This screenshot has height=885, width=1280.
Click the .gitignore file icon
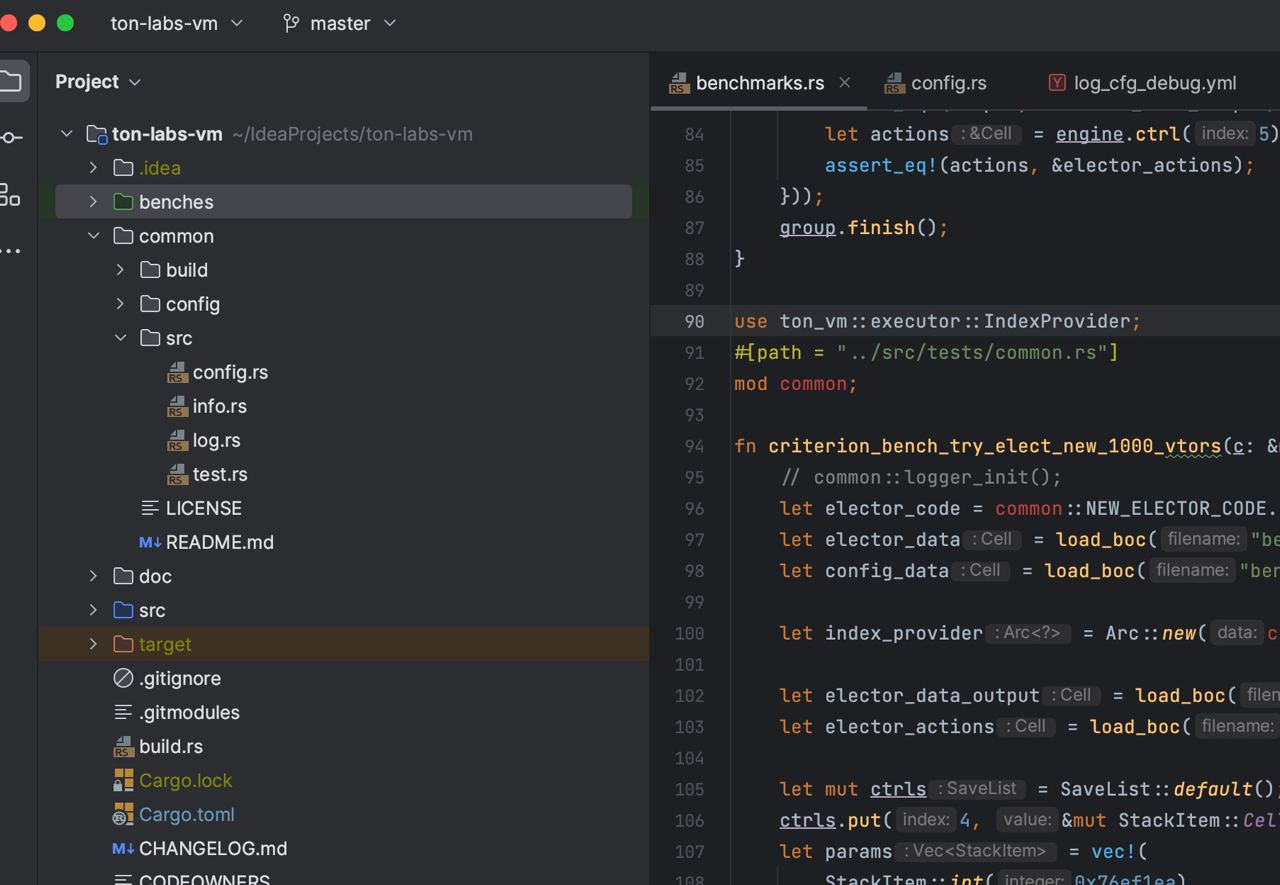tap(123, 679)
